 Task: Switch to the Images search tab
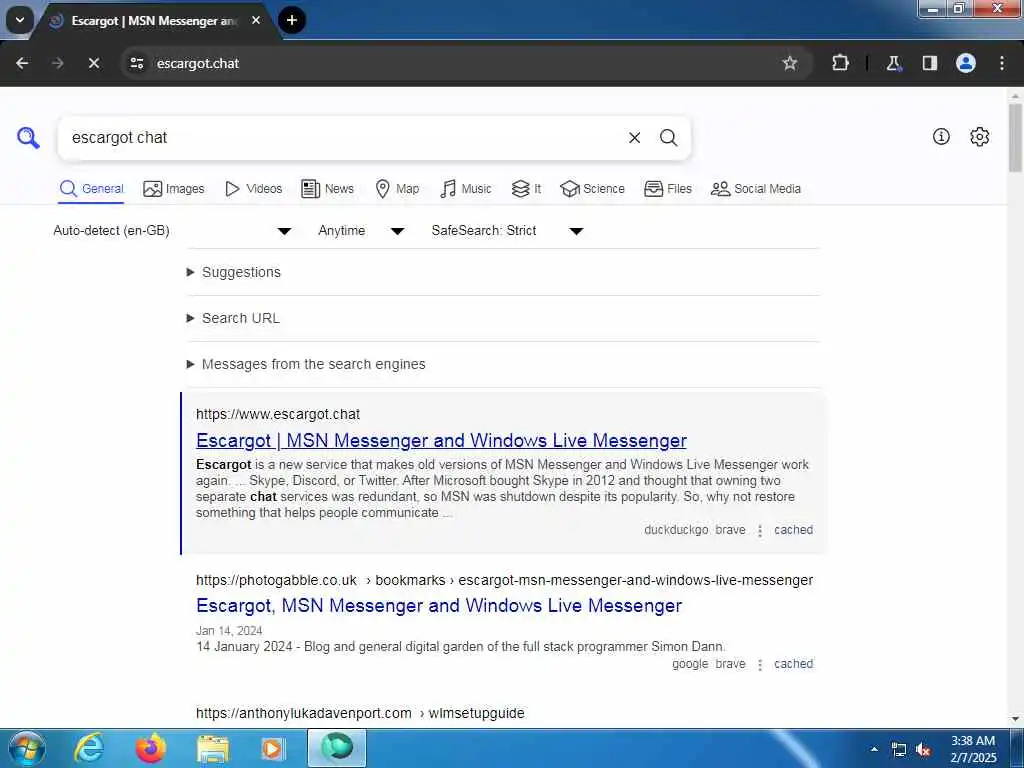[174, 189]
